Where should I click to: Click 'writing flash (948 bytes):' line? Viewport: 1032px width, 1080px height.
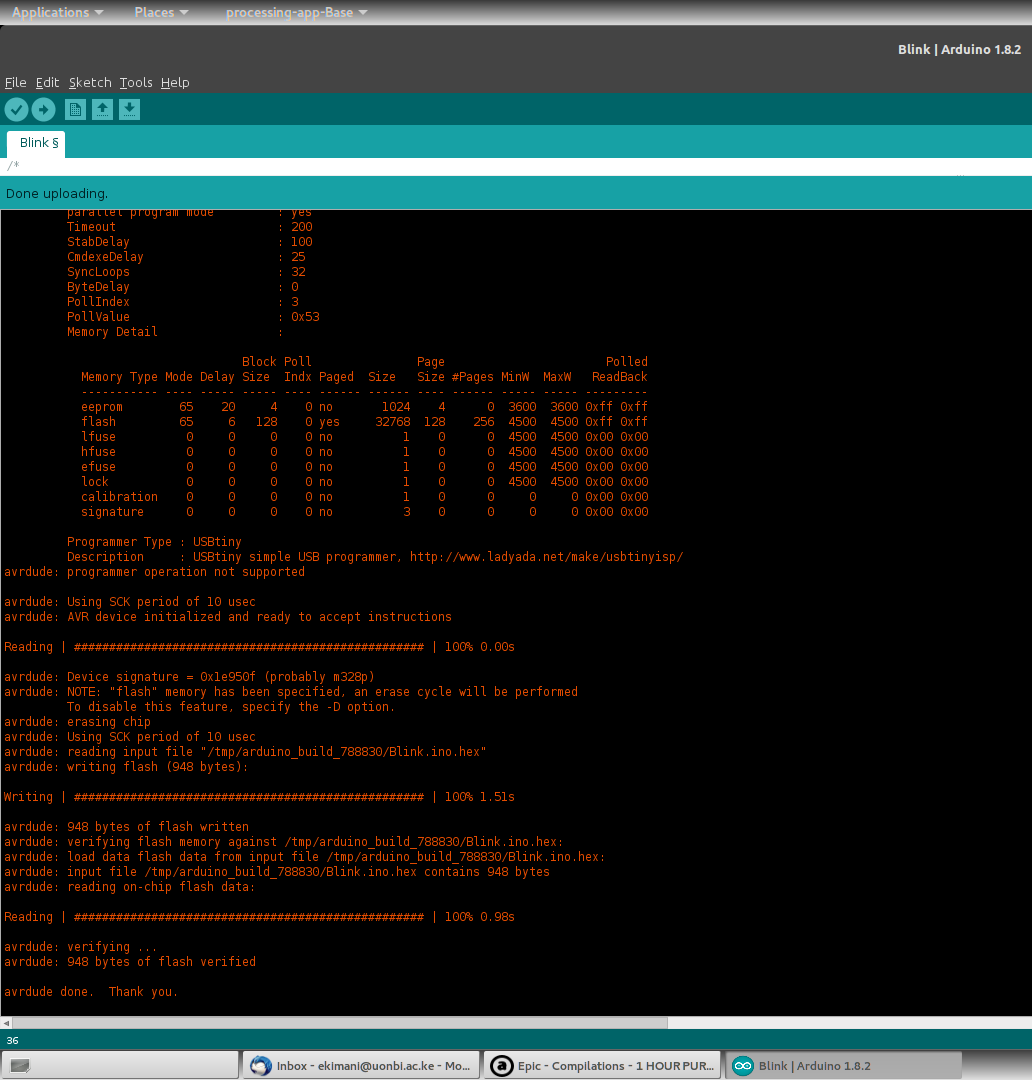pyautogui.click(x=126, y=767)
